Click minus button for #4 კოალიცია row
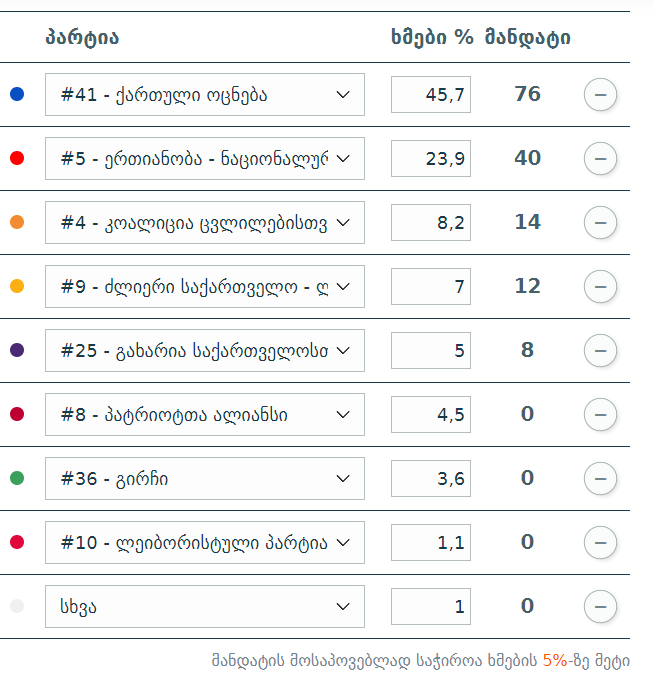Viewport: 653px width, 683px height. pos(600,223)
